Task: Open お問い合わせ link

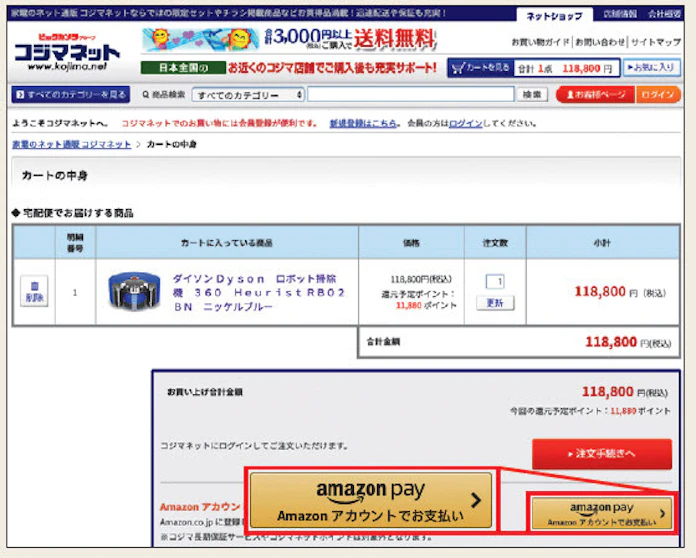Action: click(x=600, y=42)
